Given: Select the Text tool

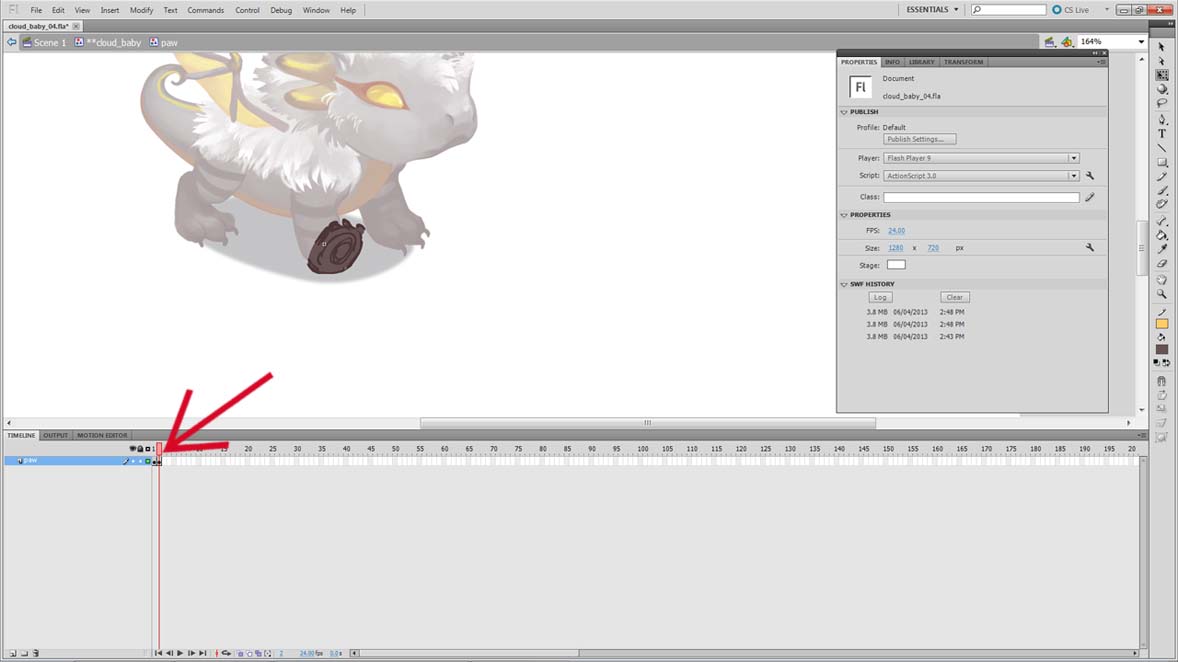Looking at the screenshot, I should tap(1161, 134).
